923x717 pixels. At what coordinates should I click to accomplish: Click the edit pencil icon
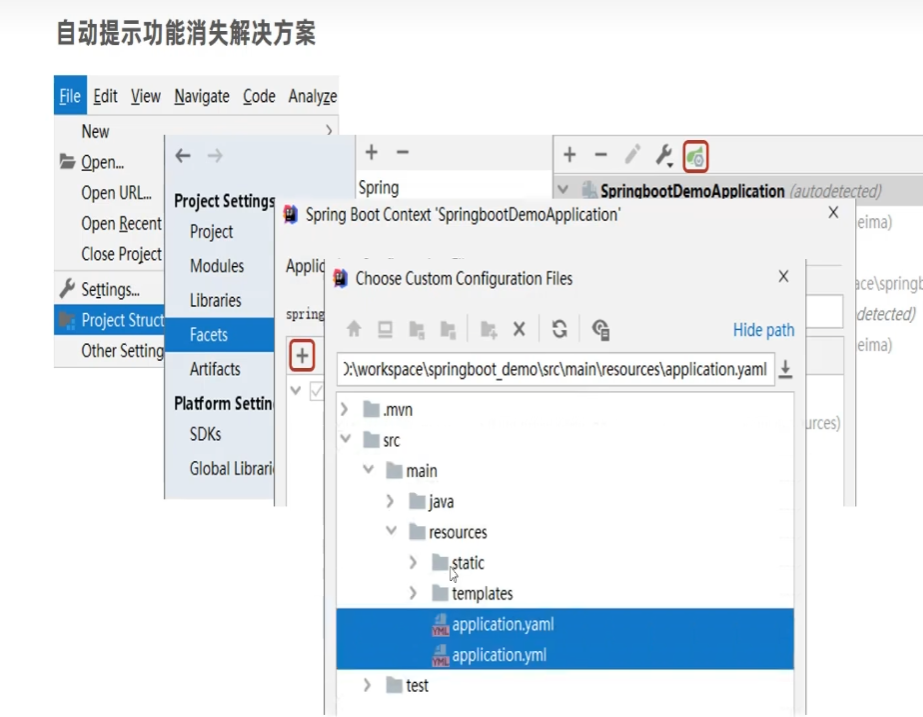632,155
